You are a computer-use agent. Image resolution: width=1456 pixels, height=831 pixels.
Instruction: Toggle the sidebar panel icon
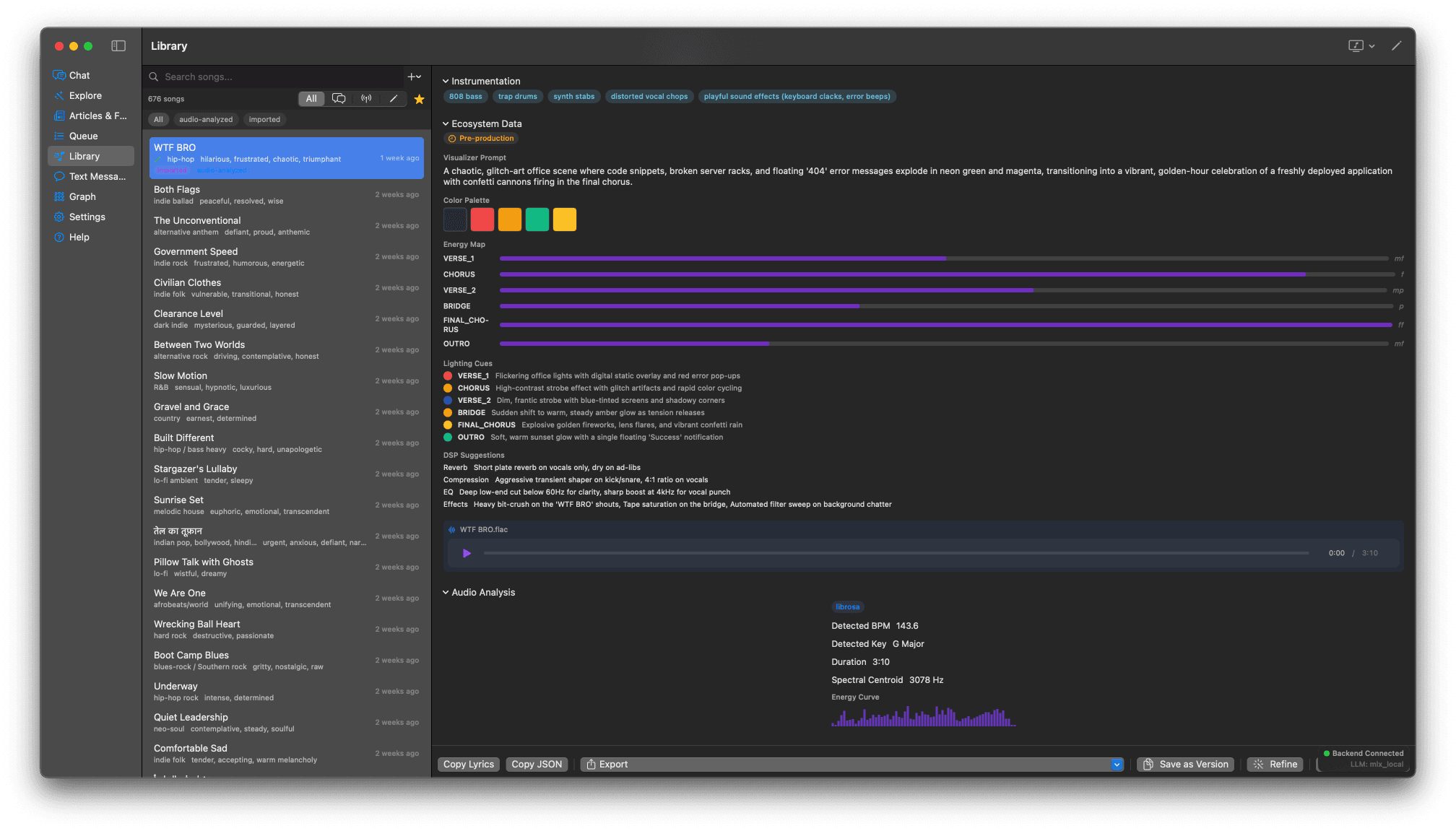(x=118, y=46)
